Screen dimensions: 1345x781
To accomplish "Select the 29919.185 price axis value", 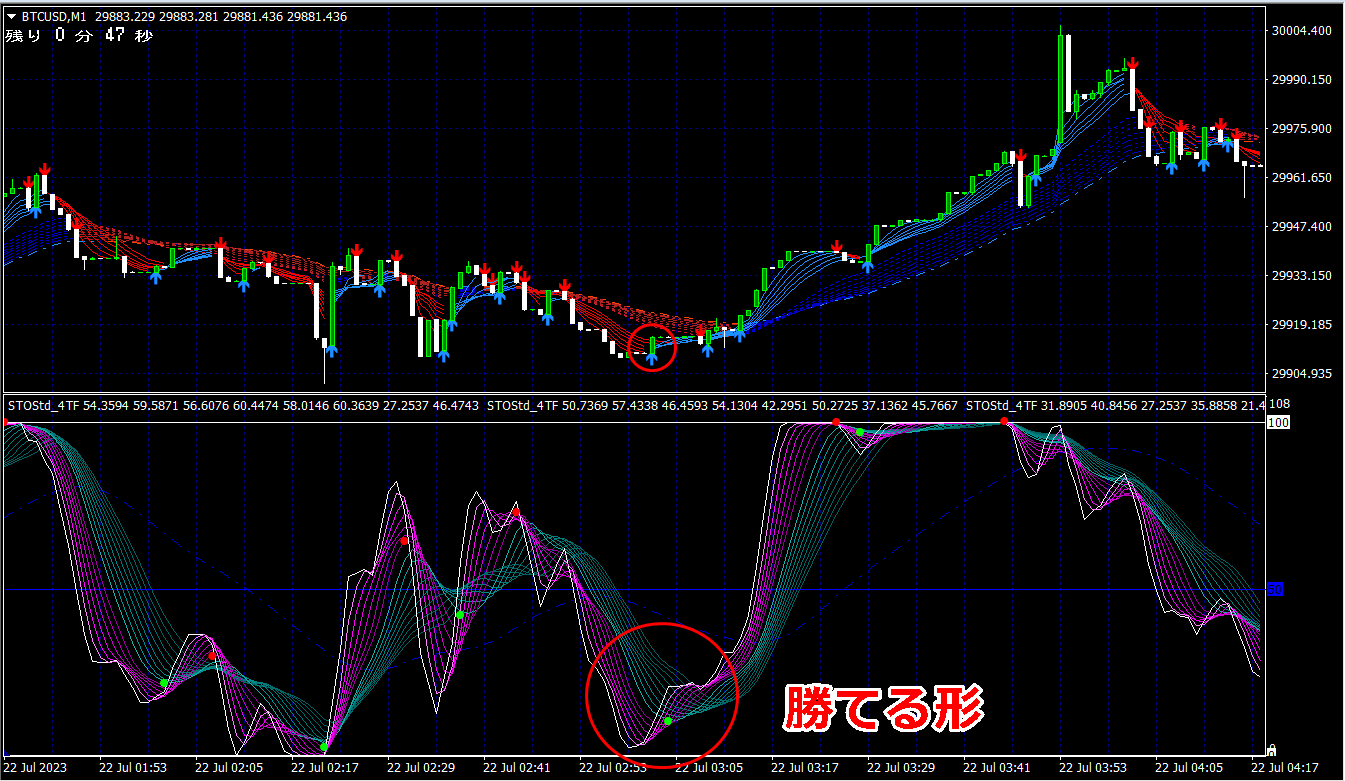I will click(1302, 325).
